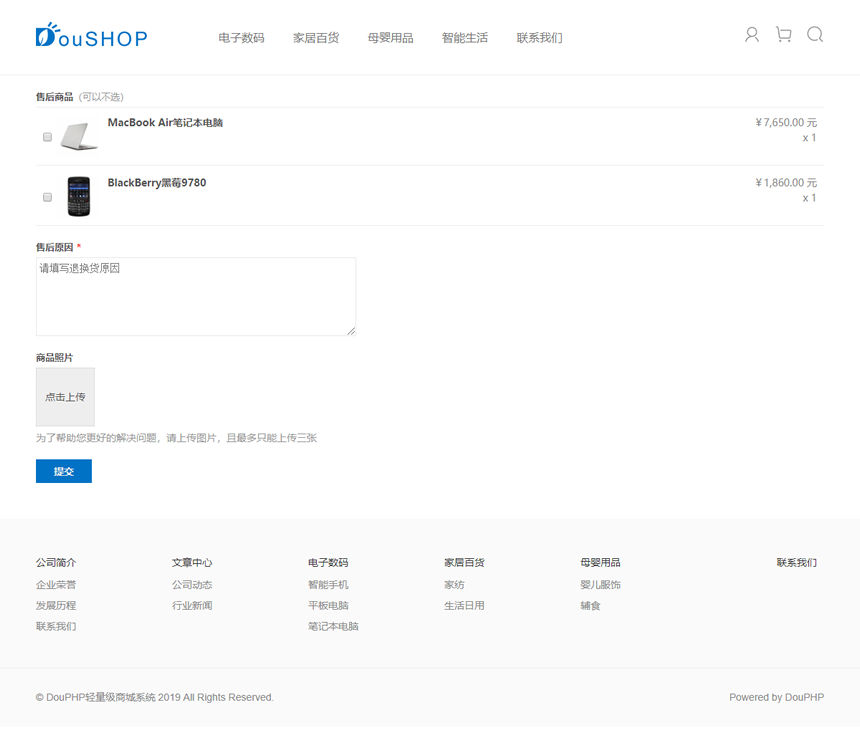The height and width of the screenshot is (741, 860).
Task: Open footer link 家纺
Action: 454,585
